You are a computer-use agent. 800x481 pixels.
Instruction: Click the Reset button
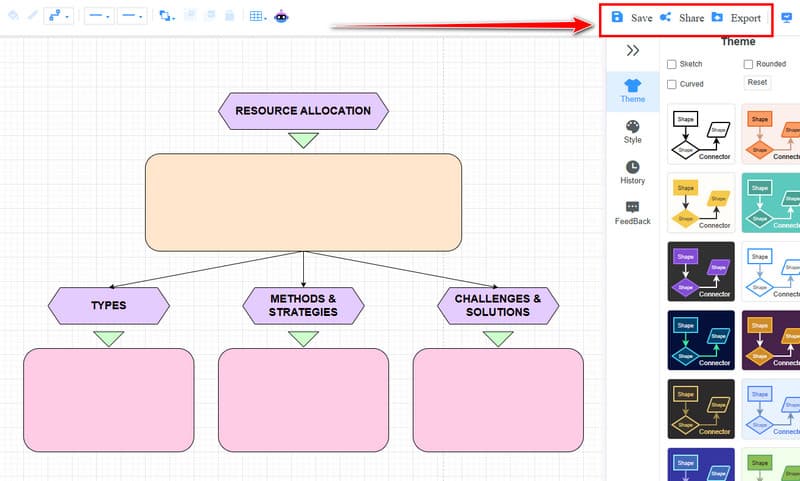click(757, 82)
